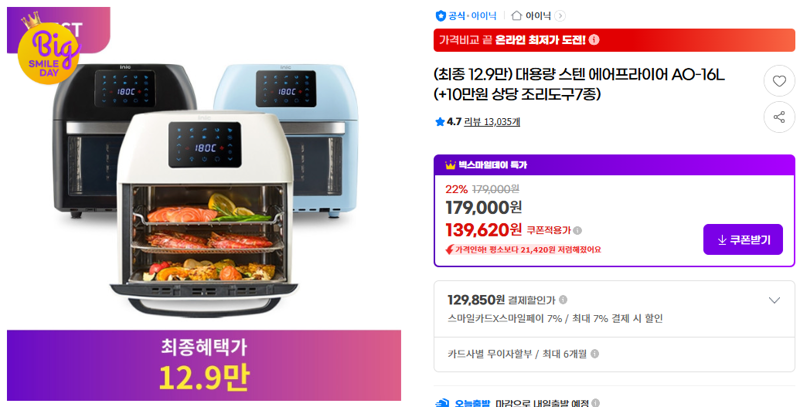
Task: Click the home icon beside 이이닉 store
Action: tap(516, 16)
